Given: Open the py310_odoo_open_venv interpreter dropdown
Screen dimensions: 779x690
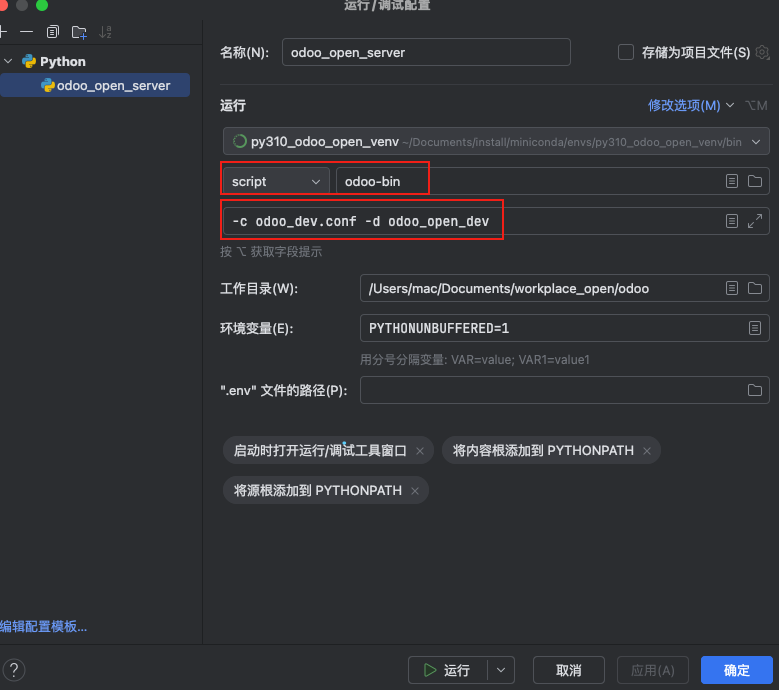Looking at the screenshot, I should click(758, 142).
